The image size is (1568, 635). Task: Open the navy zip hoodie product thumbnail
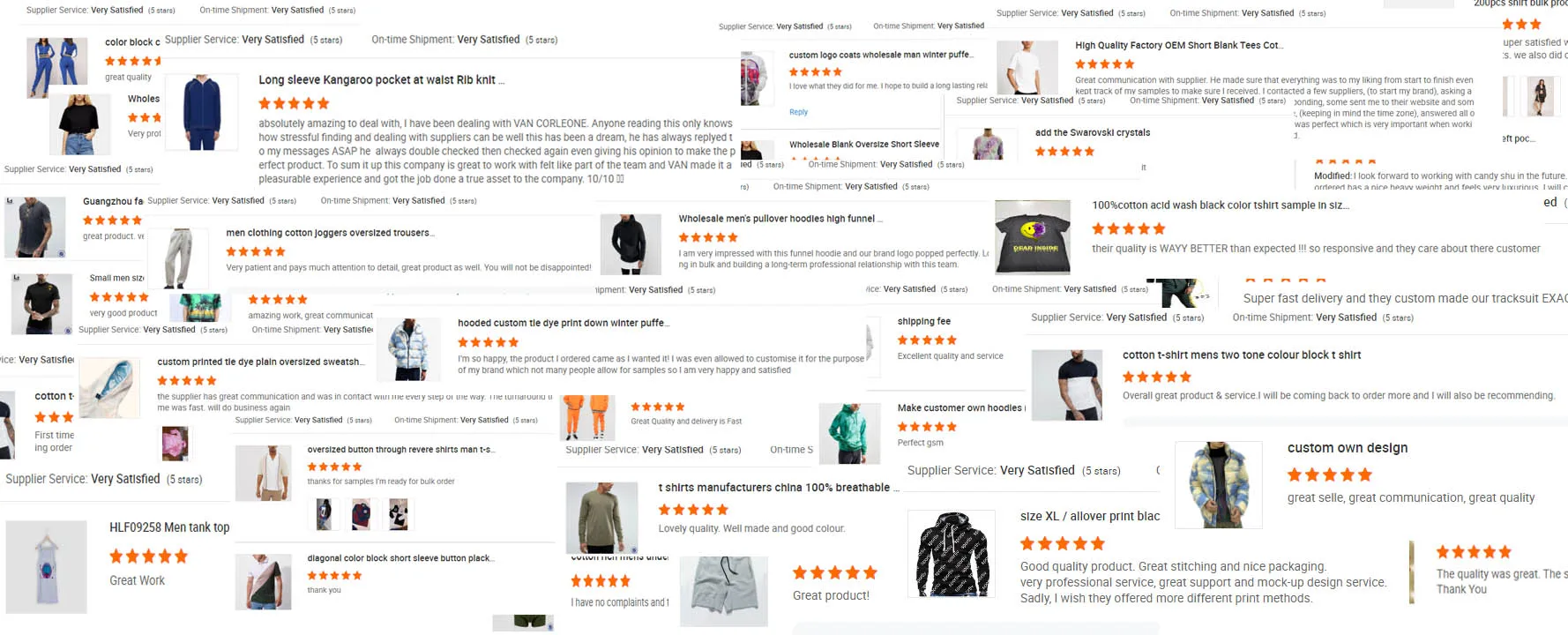click(x=202, y=113)
